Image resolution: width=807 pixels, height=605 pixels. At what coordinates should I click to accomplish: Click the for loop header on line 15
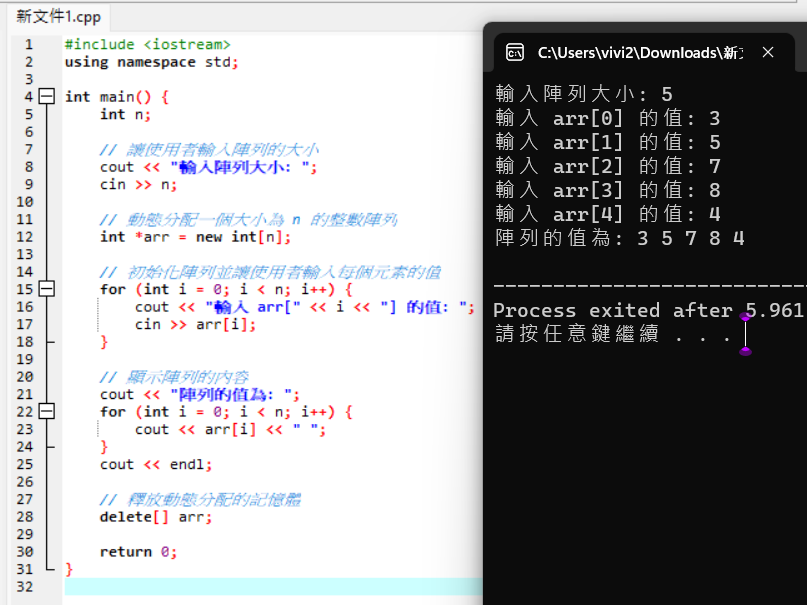click(226, 289)
